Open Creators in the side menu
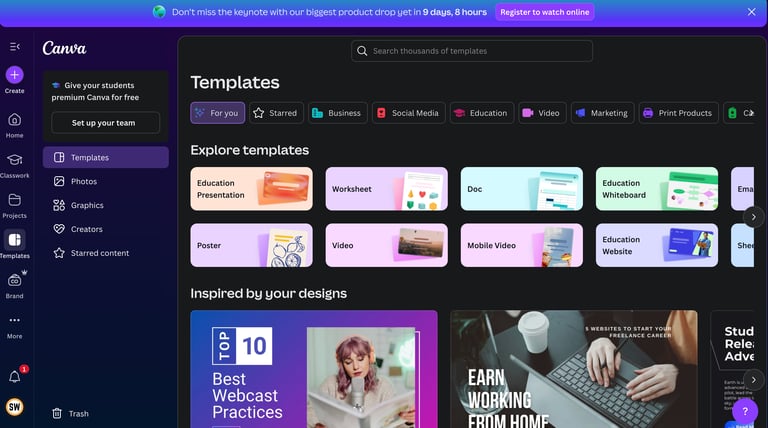The height and width of the screenshot is (428, 768). (106, 229)
